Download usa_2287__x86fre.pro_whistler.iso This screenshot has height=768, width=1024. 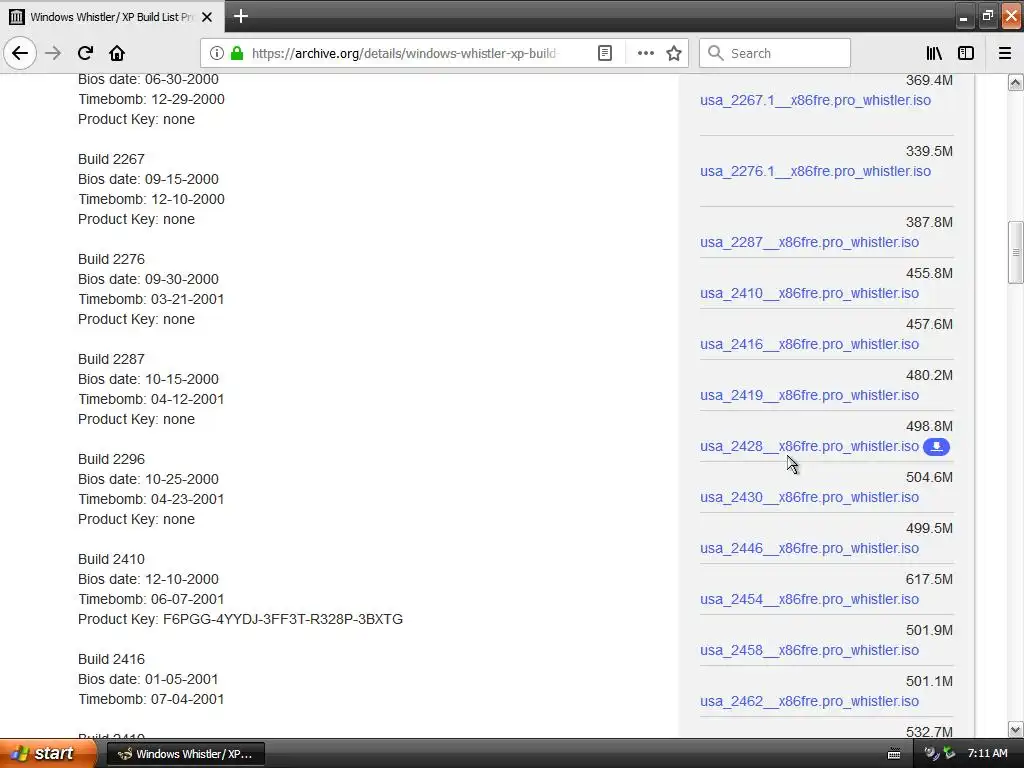click(809, 242)
